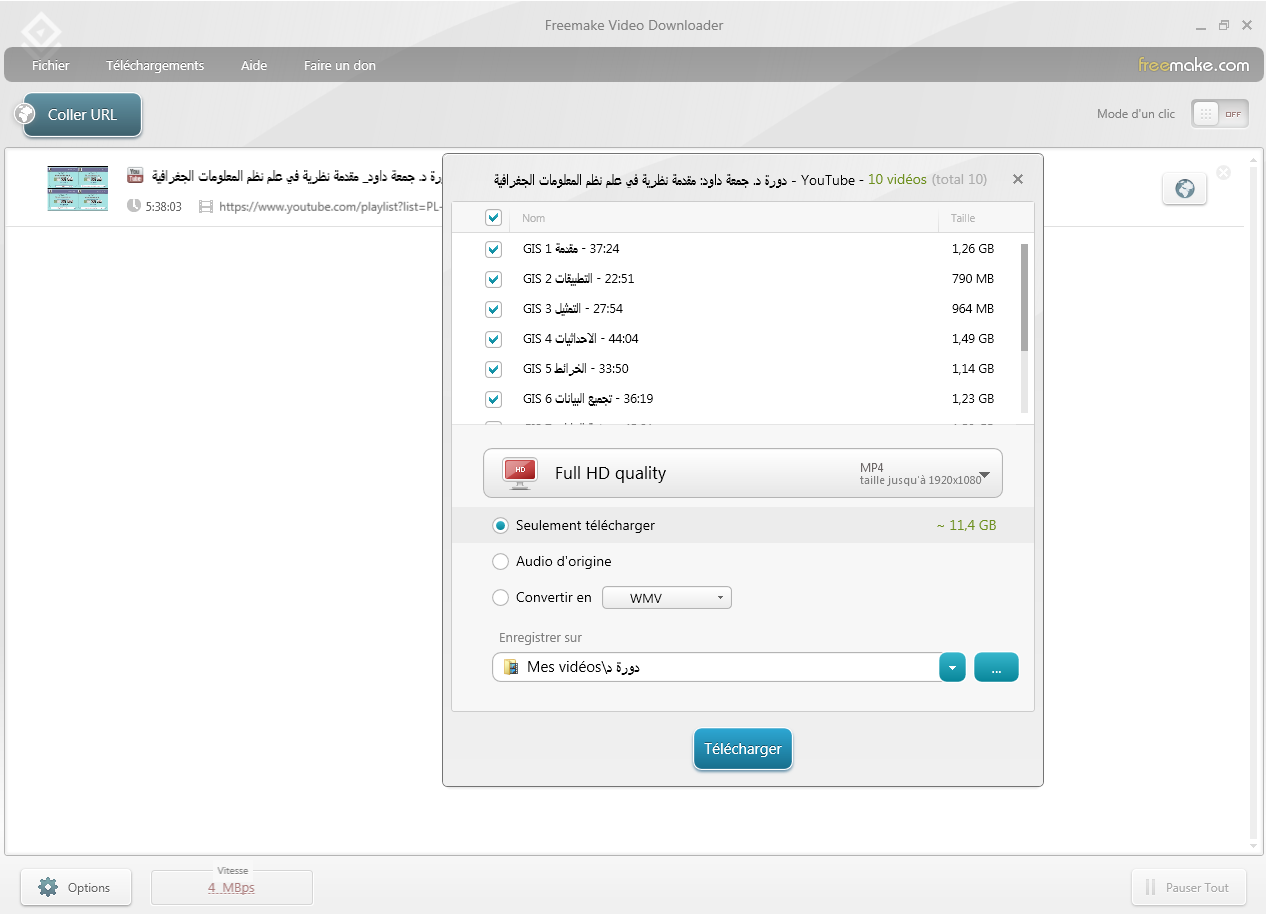This screenshot has height=914, width=1266.
Task: Remove playlist item with the small x icon
Action: point(1223,172)
